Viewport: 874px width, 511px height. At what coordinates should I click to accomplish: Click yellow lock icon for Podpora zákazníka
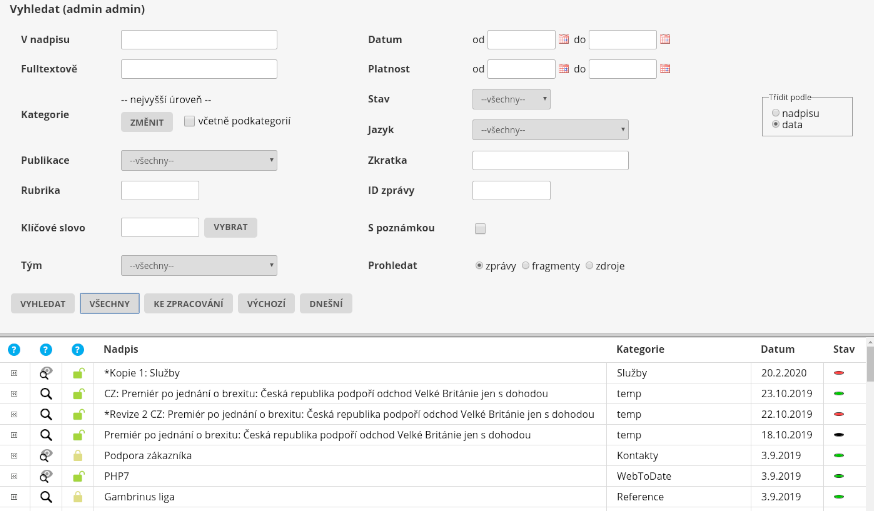tap(78, 456)
